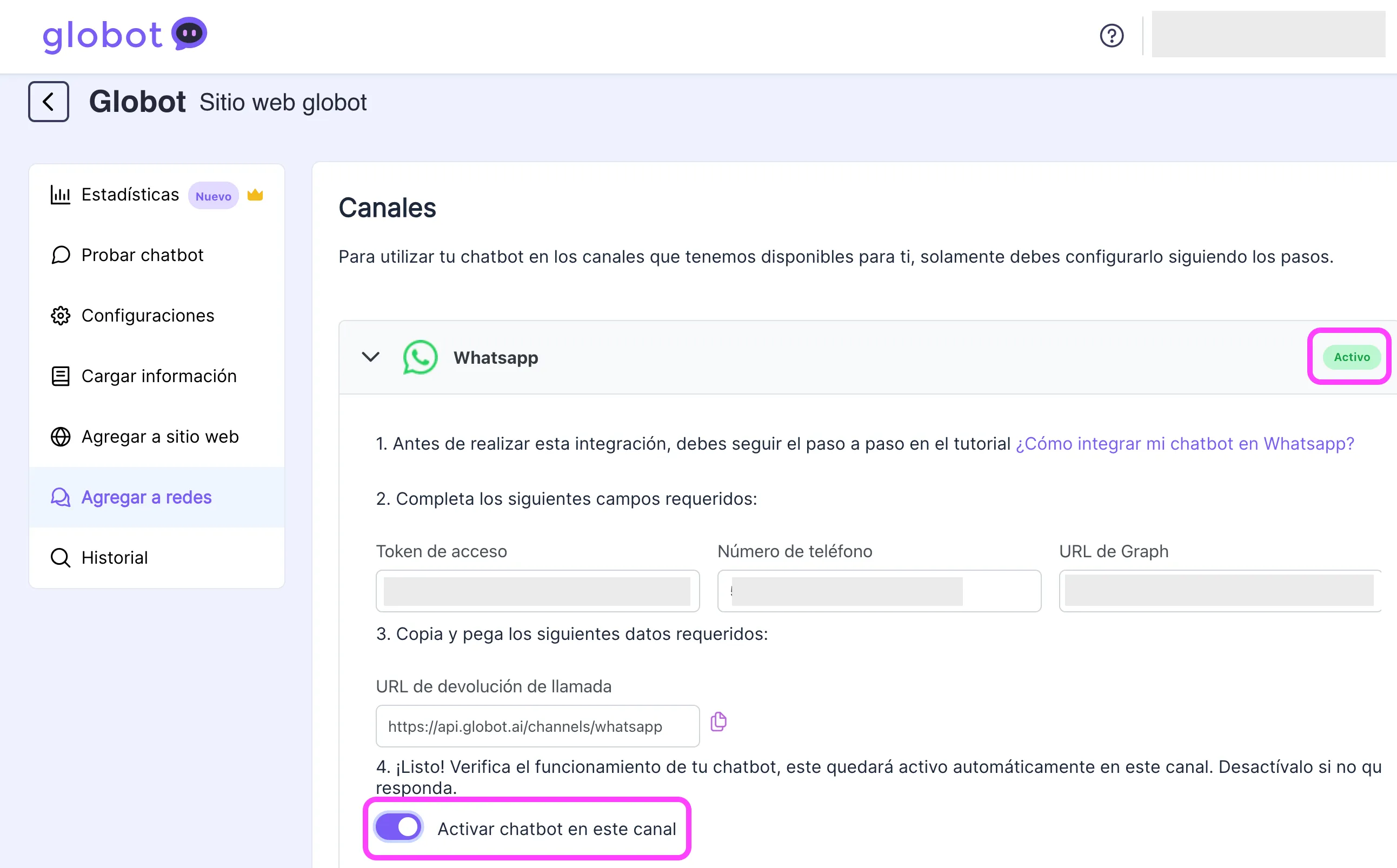Copy the callback URL using copy icon
Screen dimensions: 1397x868
pyautogui.click(x=719, y=722)
